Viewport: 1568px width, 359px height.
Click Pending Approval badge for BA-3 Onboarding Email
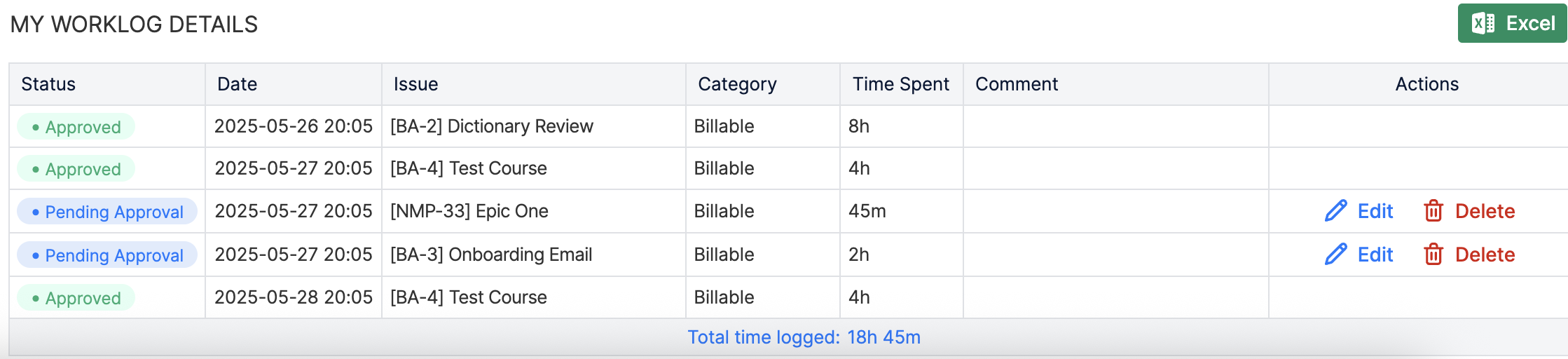pyautogui.click(x=107, y=255)
